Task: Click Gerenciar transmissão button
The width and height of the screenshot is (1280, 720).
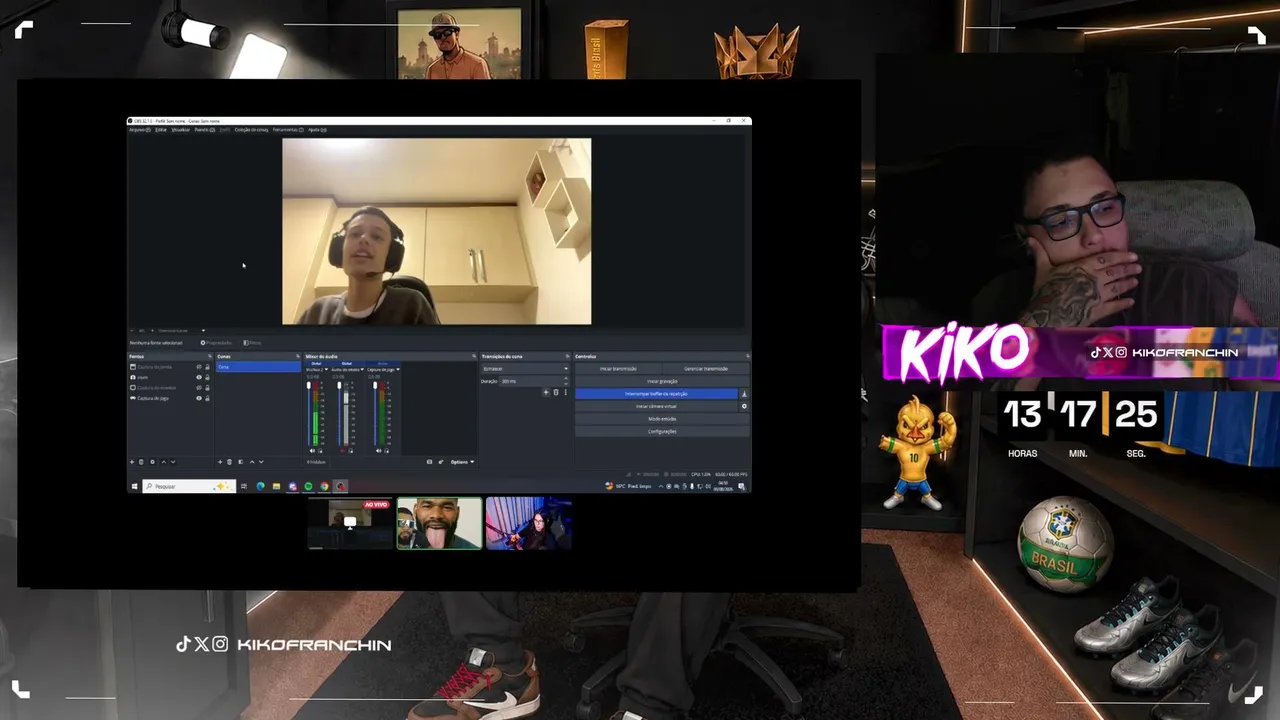Action: [706, 369]
